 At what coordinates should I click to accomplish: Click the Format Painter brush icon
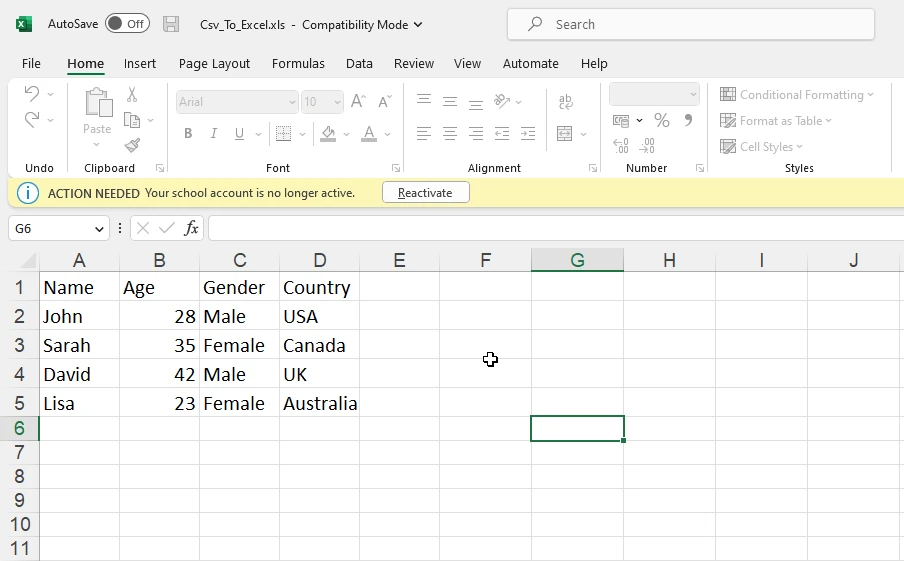tap(132, 146)
